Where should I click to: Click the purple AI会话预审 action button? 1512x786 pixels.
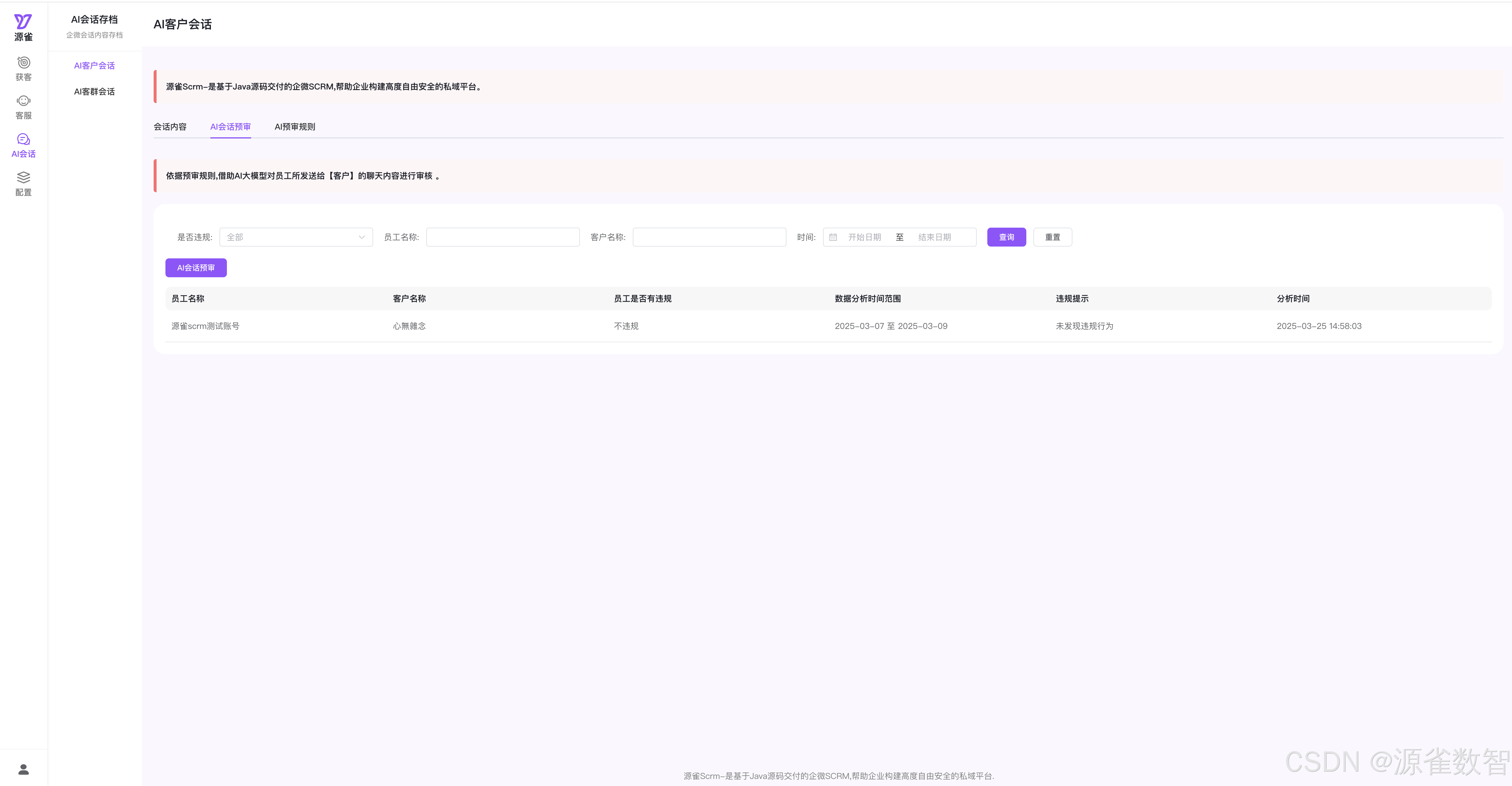pos(196,268)
